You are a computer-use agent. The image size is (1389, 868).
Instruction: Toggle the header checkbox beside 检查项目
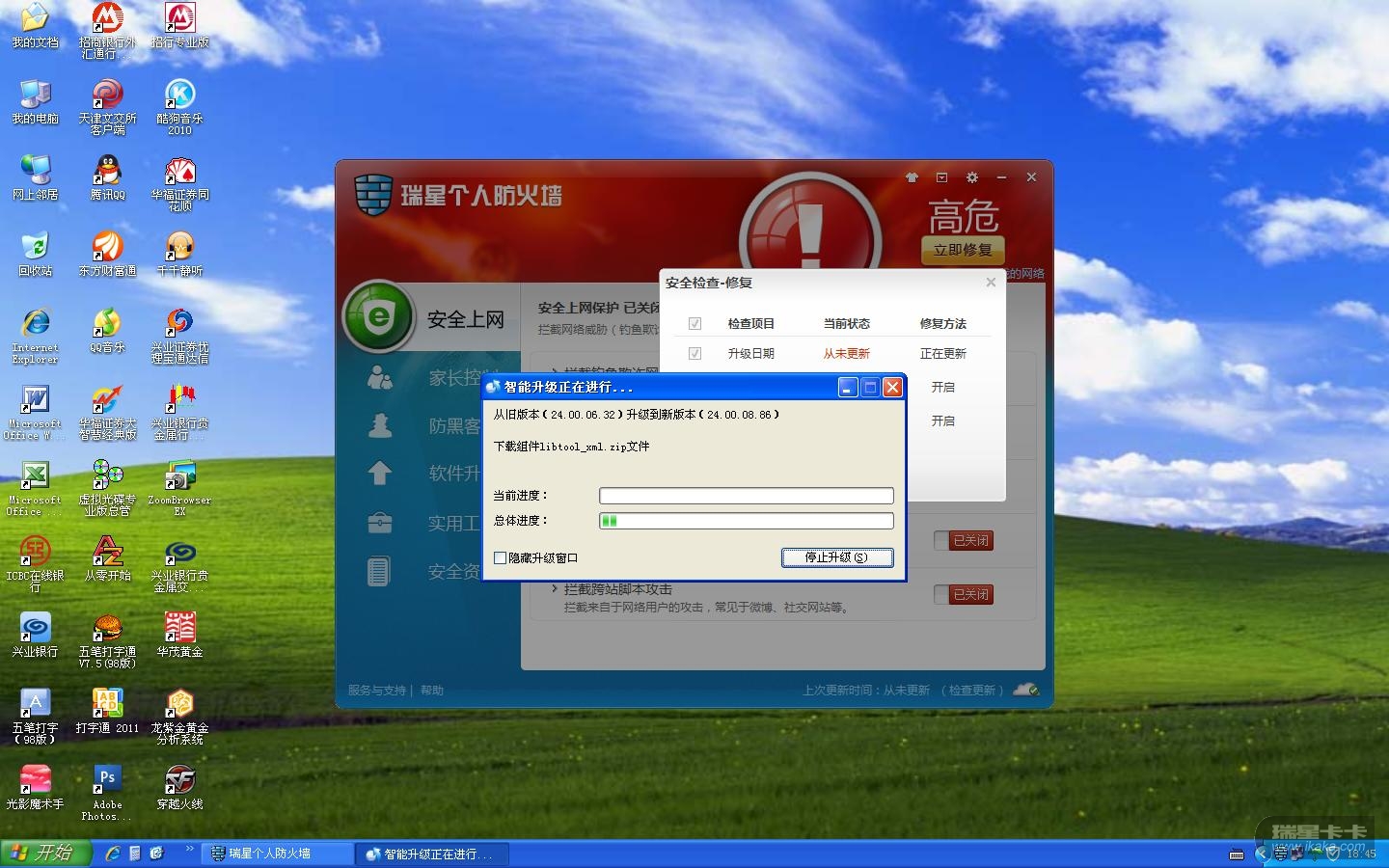point(694,324)
